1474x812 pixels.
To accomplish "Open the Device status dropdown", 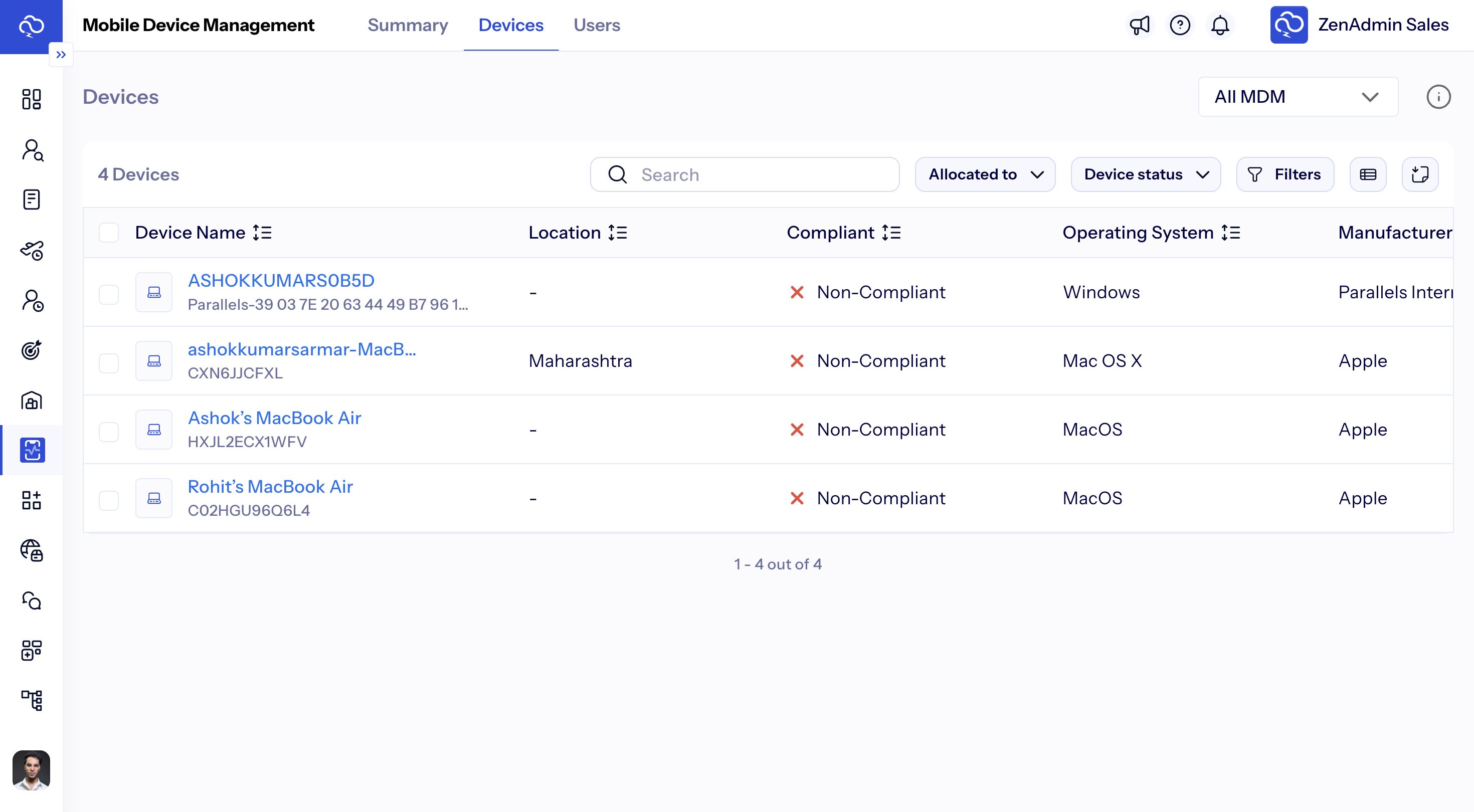I will [1146, 174].
